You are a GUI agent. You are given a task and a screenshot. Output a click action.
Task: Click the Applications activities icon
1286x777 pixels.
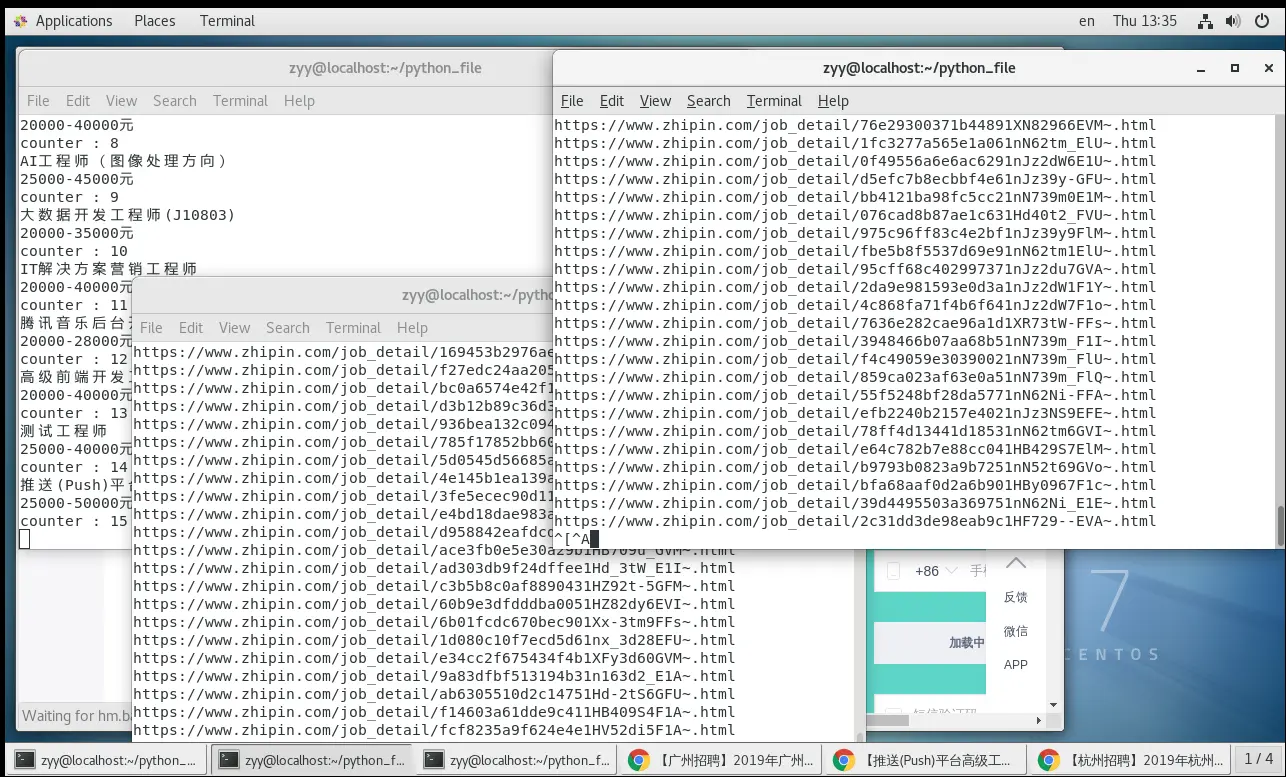coord(20,20)
